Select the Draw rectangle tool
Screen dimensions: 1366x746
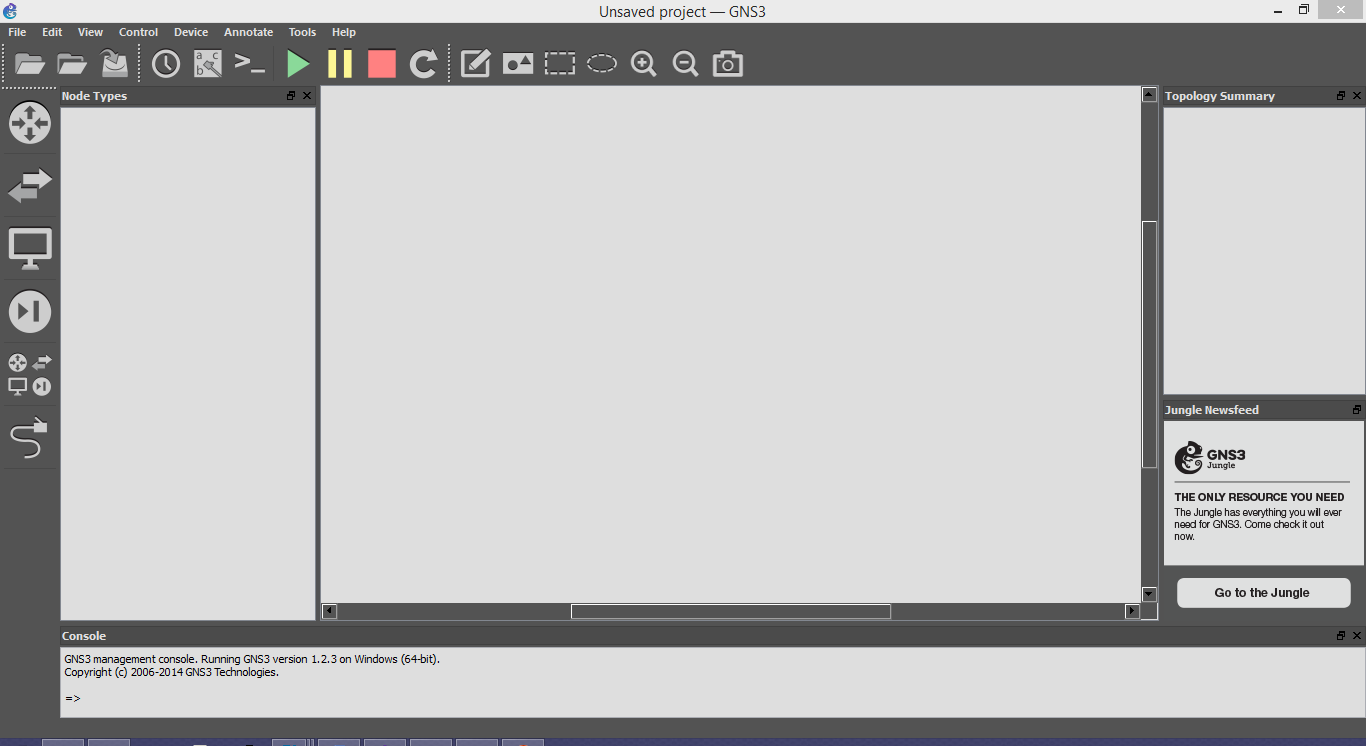(x=560, y=64)
